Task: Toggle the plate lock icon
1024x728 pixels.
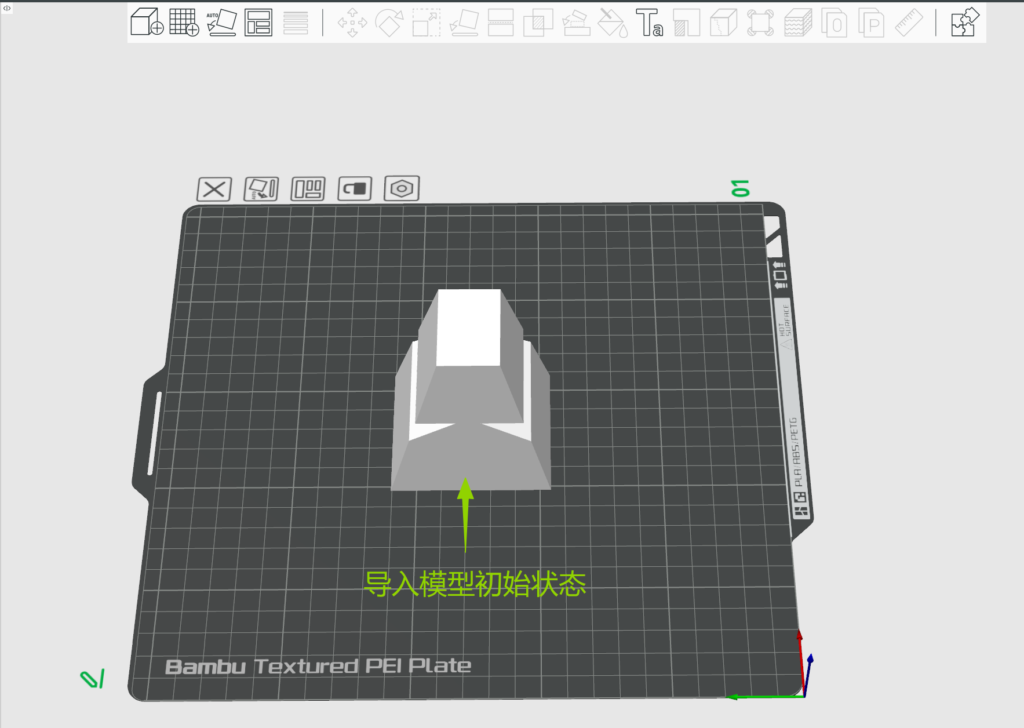Action: (x=356, y=188)
